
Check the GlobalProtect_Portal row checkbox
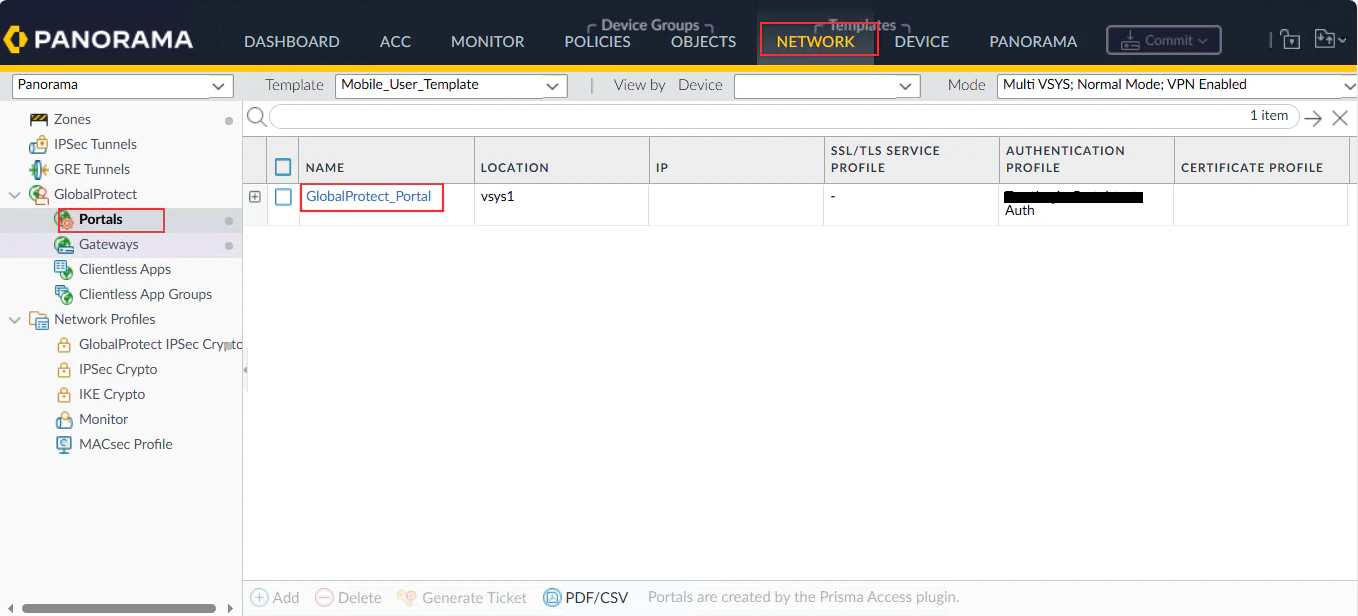283,197
